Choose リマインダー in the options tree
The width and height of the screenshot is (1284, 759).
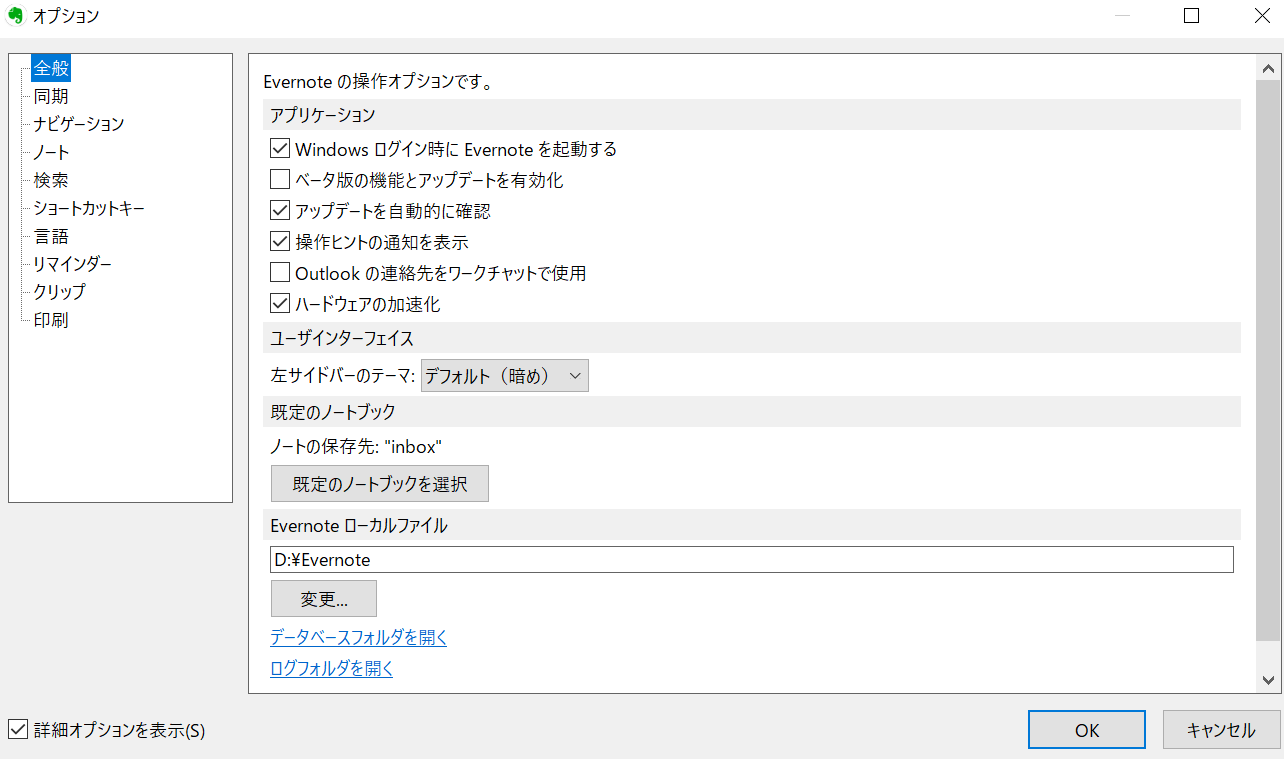point(72,265)
